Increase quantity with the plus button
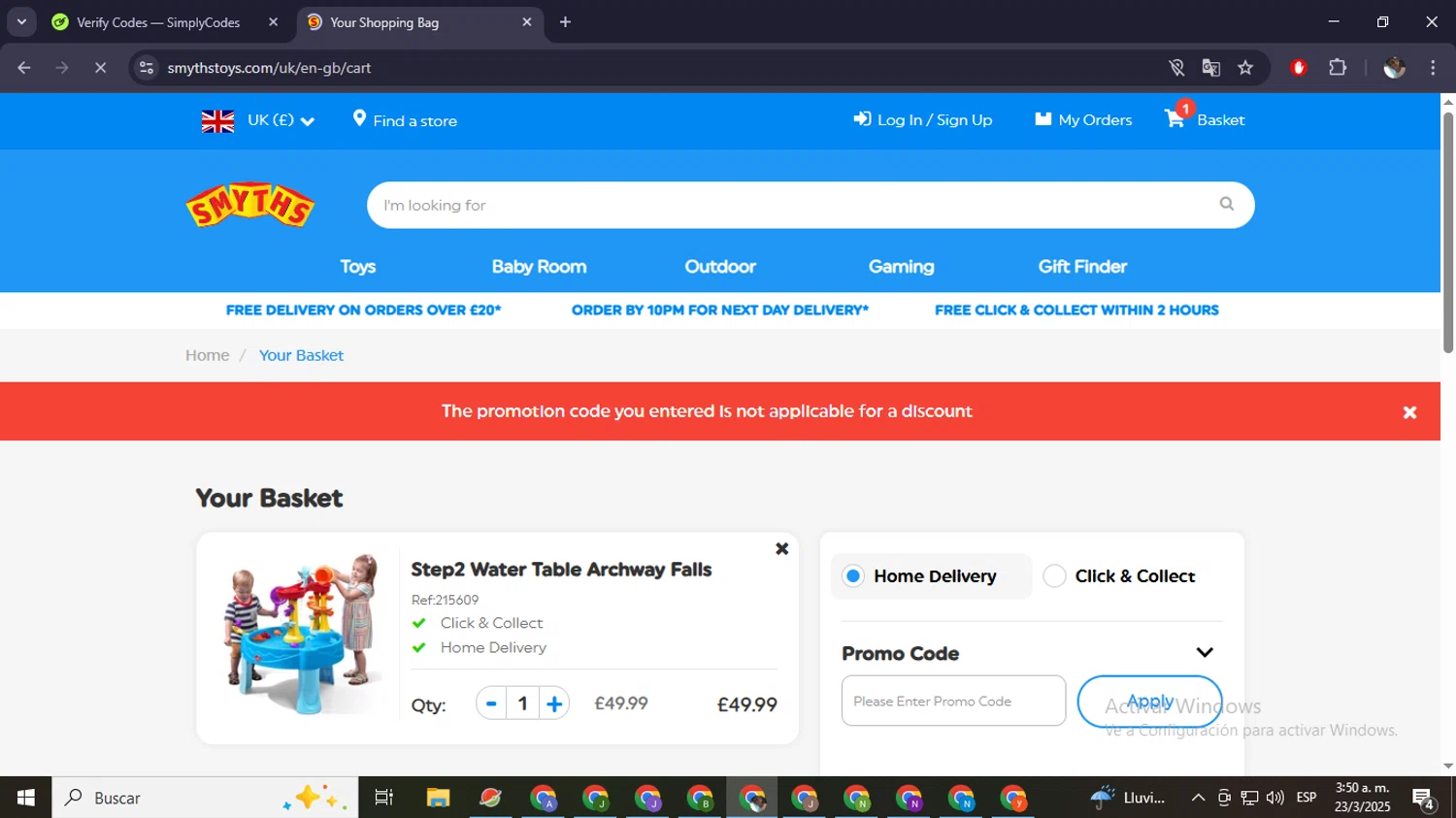Viewport: 1456px width, 818px height. (x=554, y=703)
